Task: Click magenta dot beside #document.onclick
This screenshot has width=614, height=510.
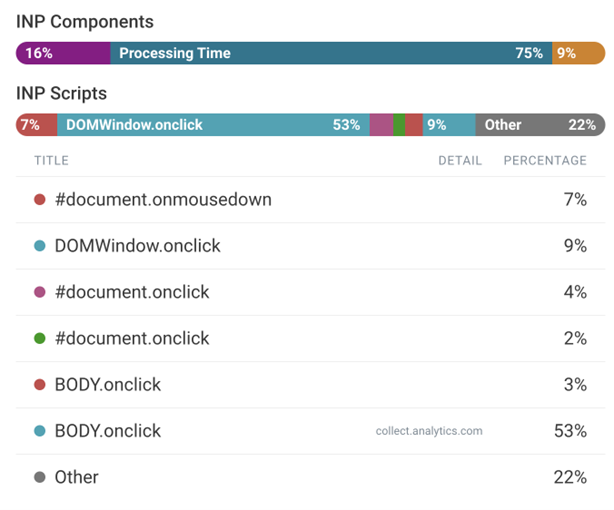Action: click(40, 292)
